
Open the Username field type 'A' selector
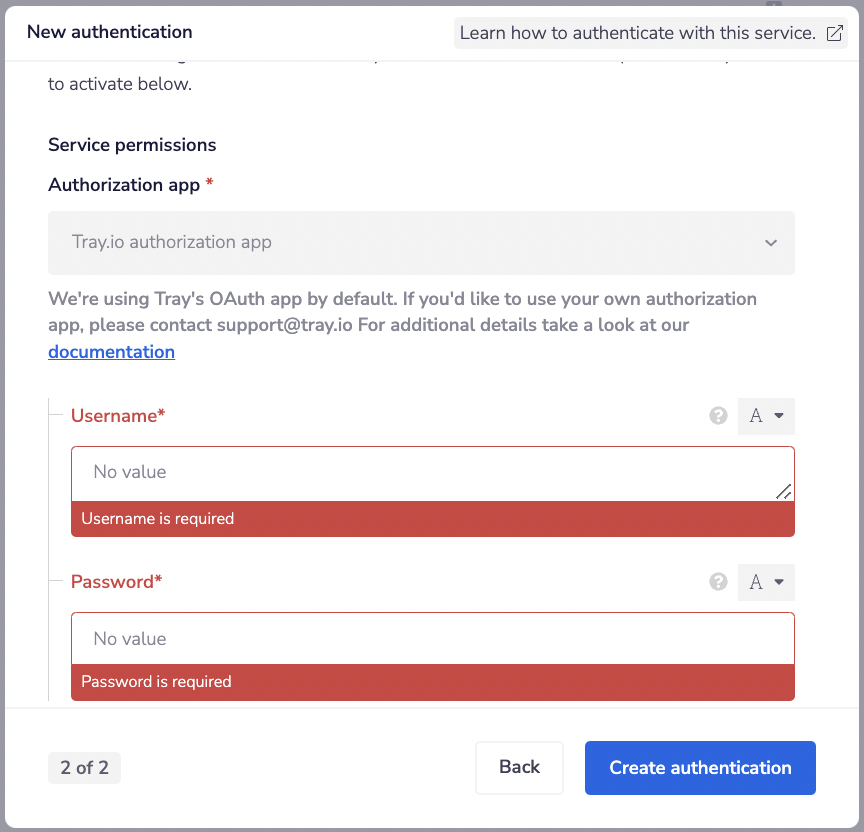tap(766, 416)
